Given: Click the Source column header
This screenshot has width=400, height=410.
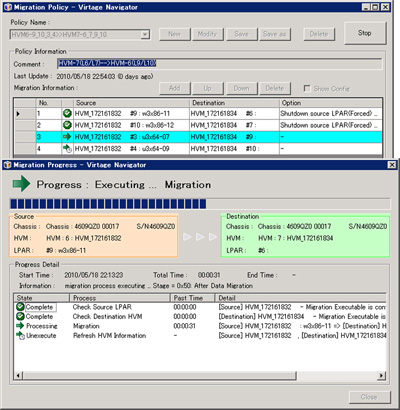Looking at the screenshot, I should [x=131, y=103].
